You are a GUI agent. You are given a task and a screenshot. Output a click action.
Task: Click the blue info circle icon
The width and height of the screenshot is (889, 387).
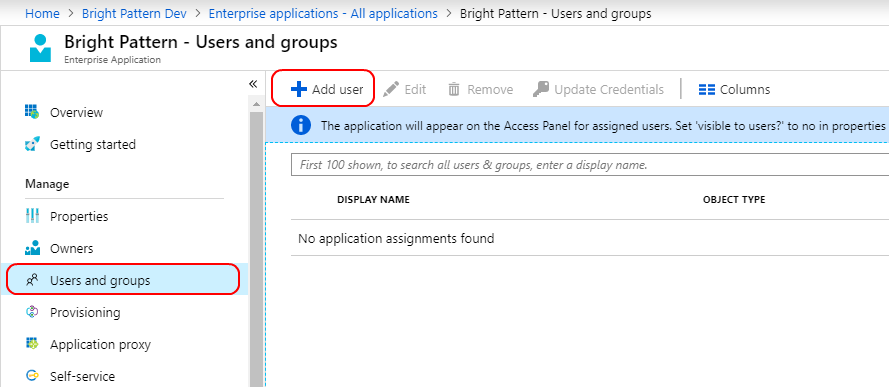[300, 125]
